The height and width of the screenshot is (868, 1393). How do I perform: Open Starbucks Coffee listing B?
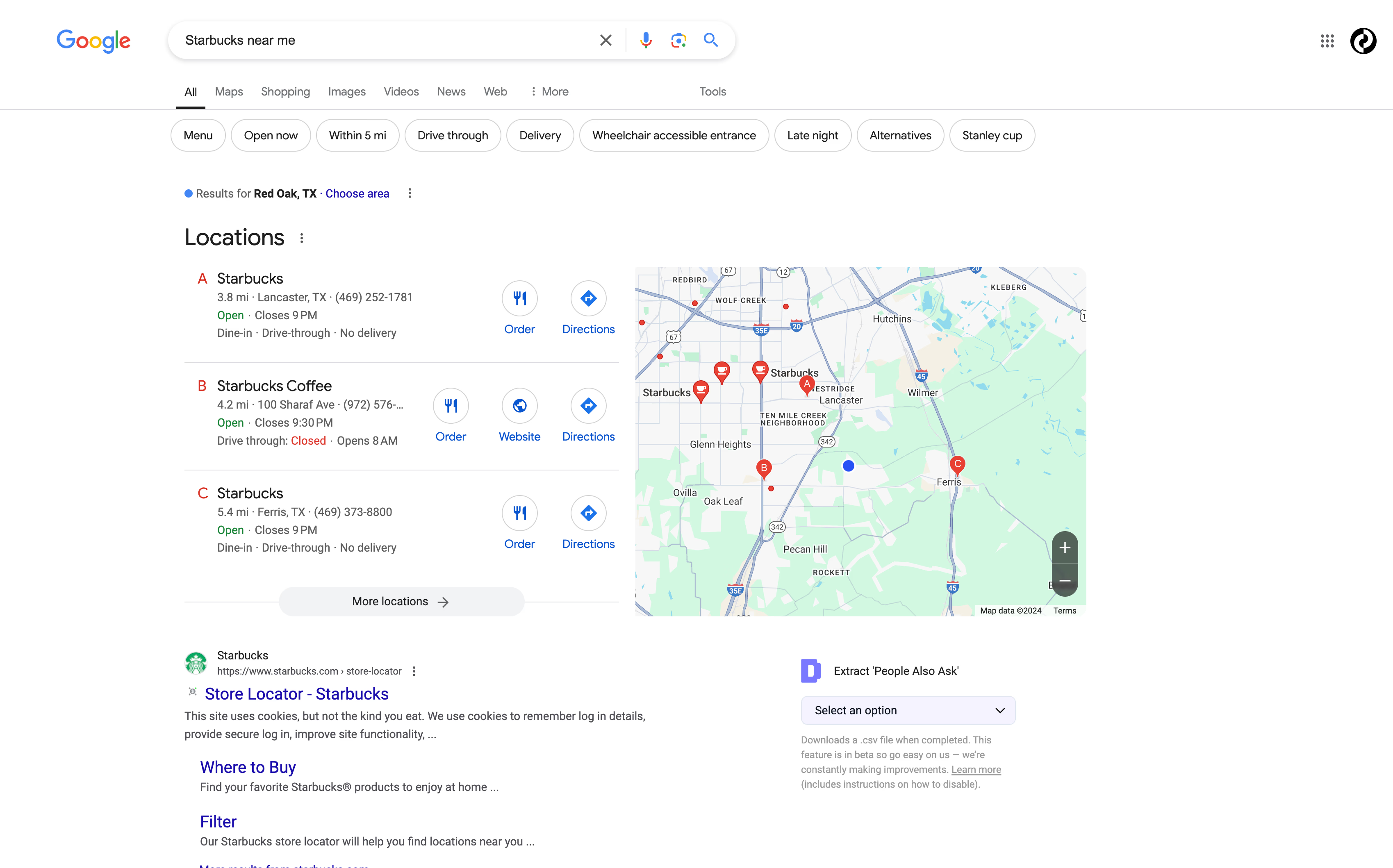275,386
